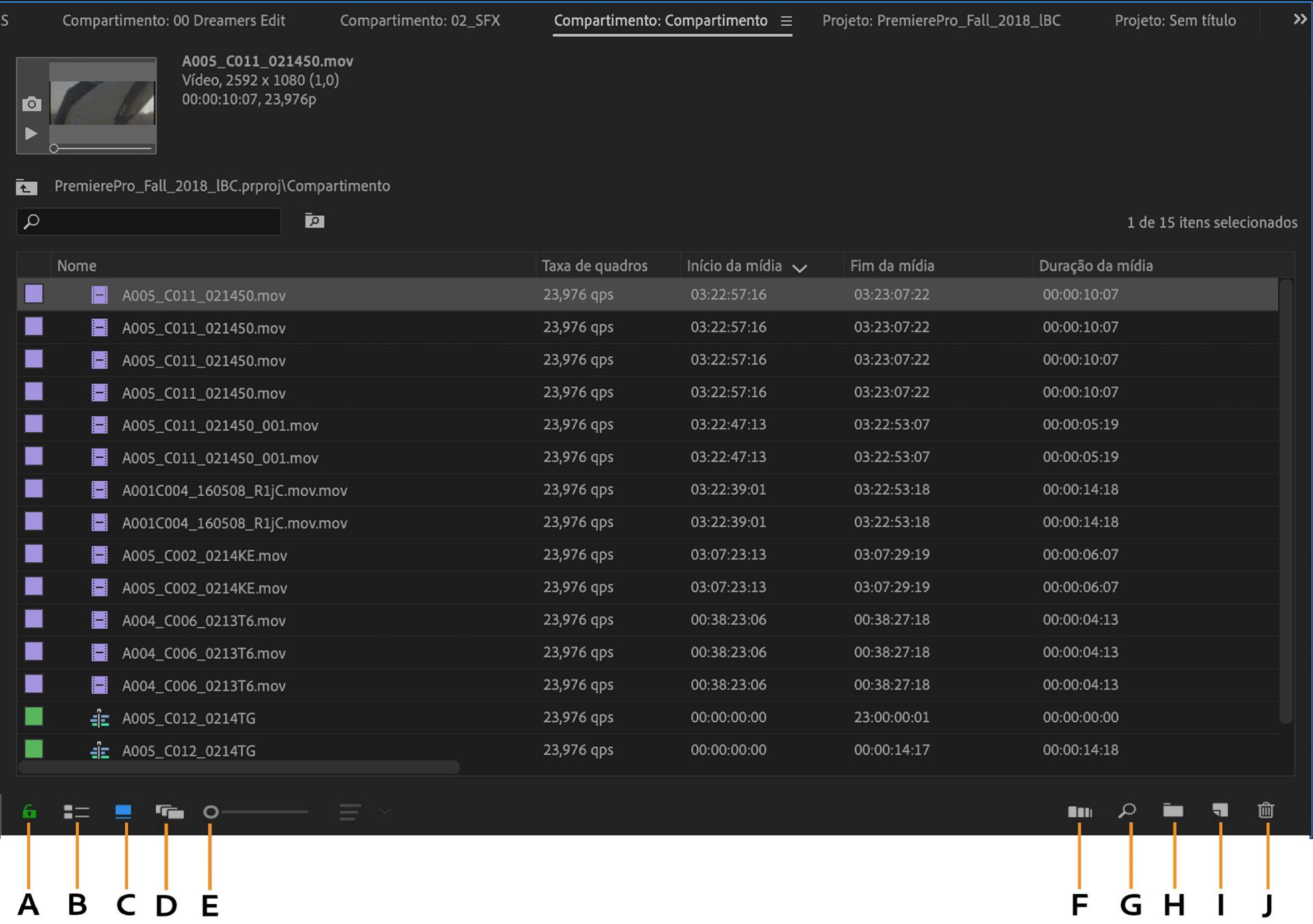Click the search input field
Viewport: 1313px width, 924px height.
(x=157, y=222)
